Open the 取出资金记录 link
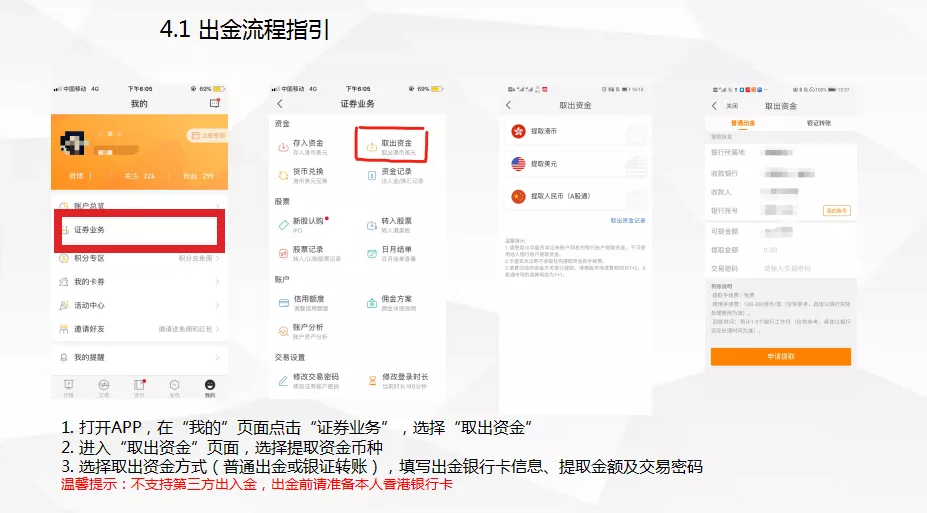Image resolution: width=927 pixels, height=513 pixels. pos(628,220)
